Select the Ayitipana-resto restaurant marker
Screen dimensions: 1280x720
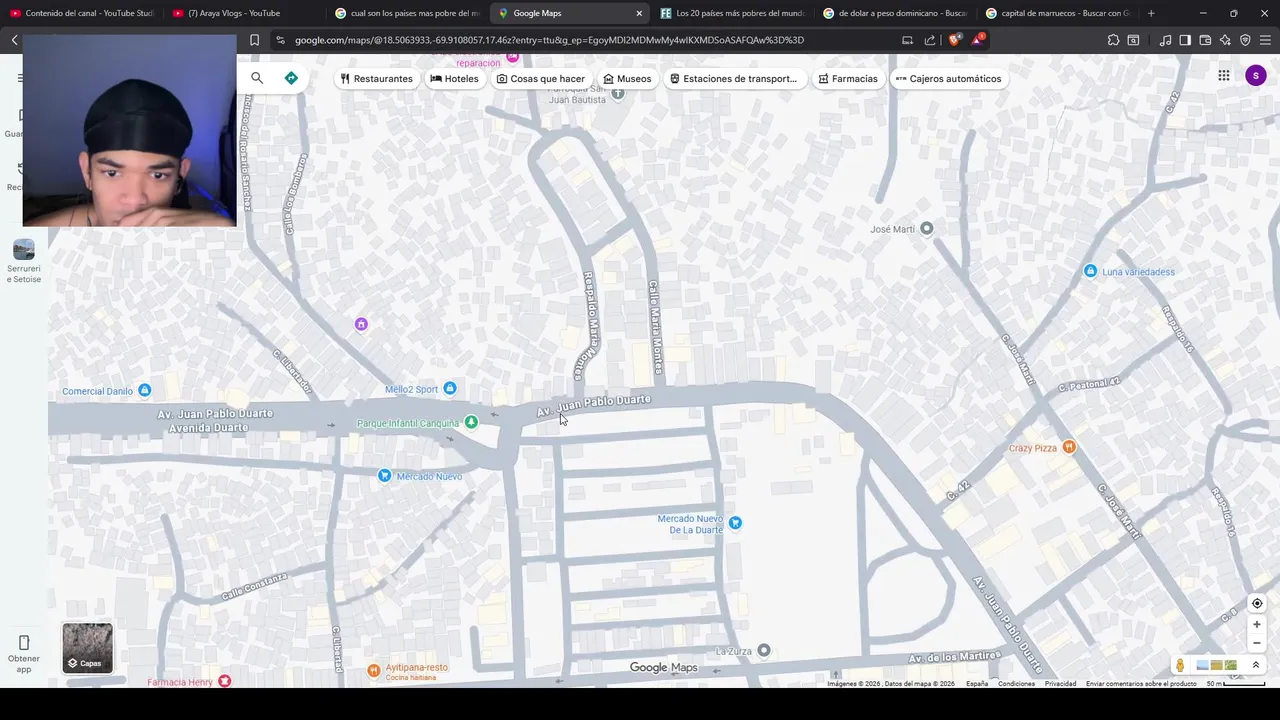click(374, 670)
